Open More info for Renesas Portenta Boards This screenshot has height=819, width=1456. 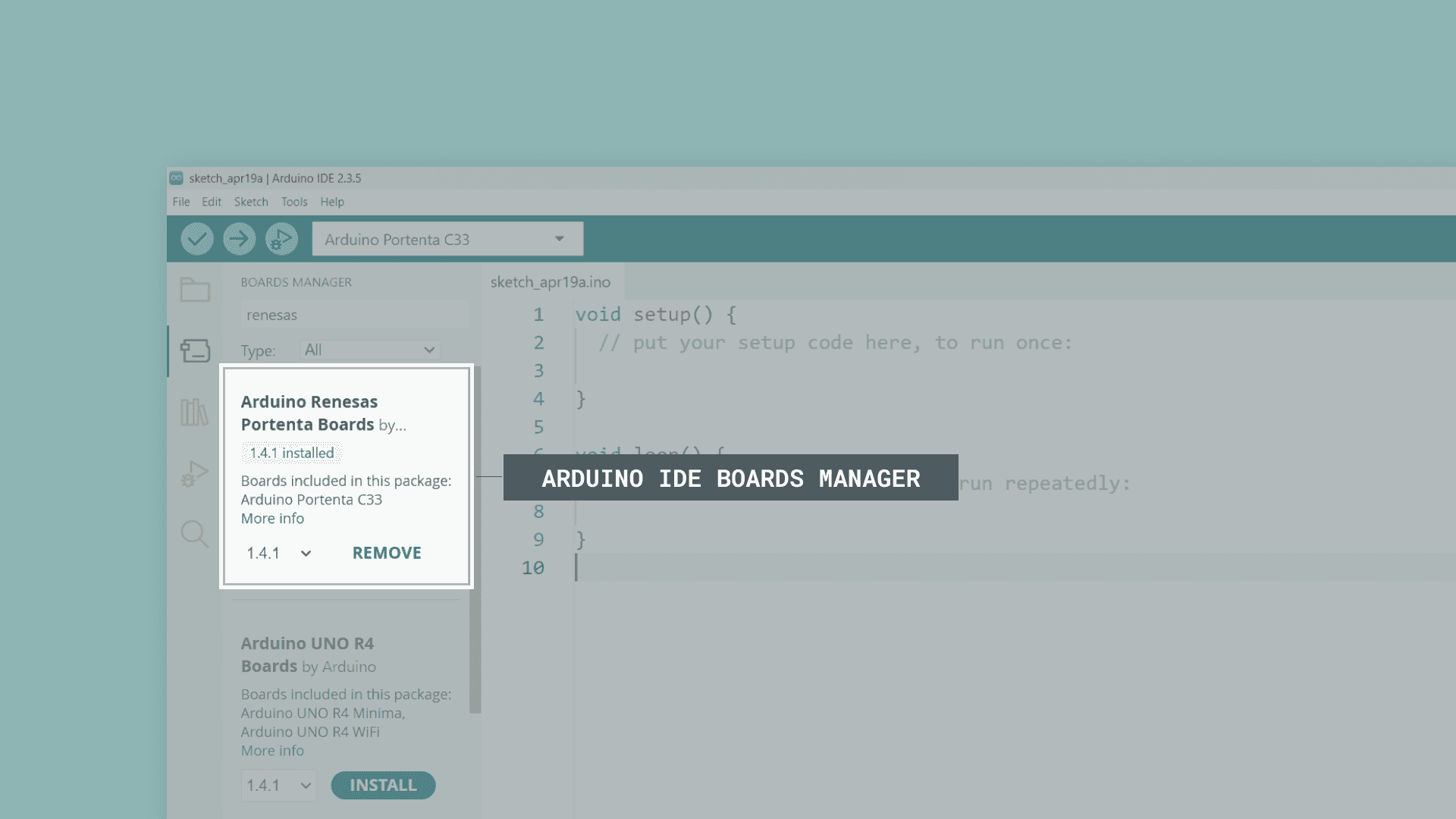271,518
